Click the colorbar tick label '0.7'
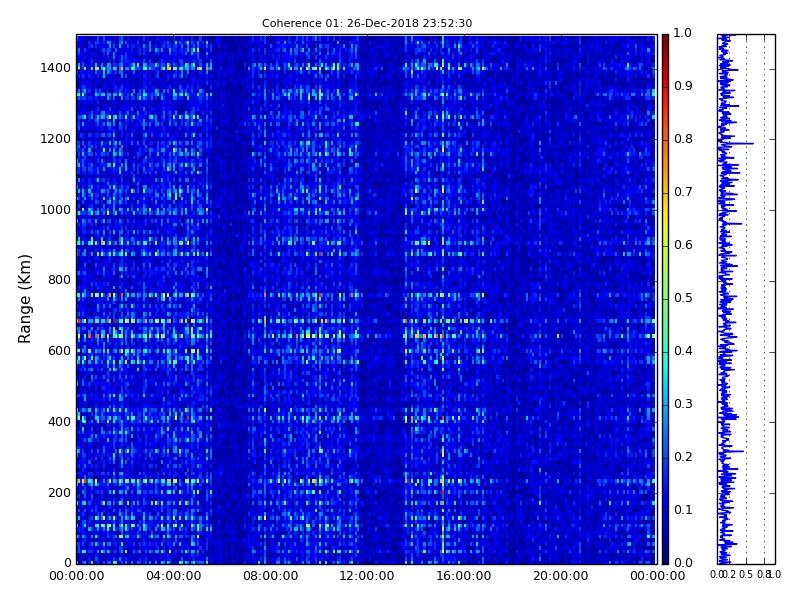This screenshot has height=600, width=800. [683, 192]
